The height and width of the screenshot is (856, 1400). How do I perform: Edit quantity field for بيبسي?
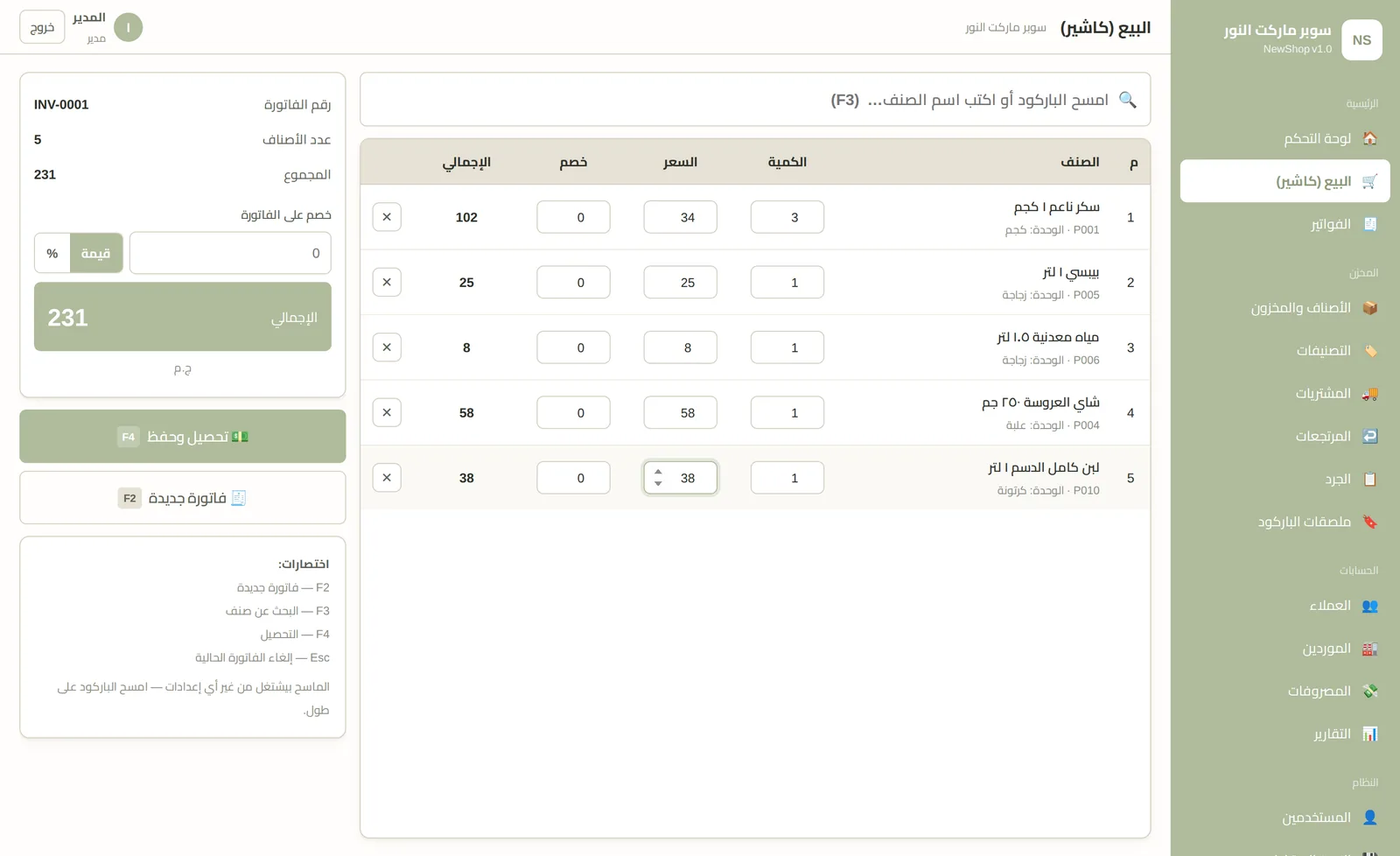tap(787, 282)
